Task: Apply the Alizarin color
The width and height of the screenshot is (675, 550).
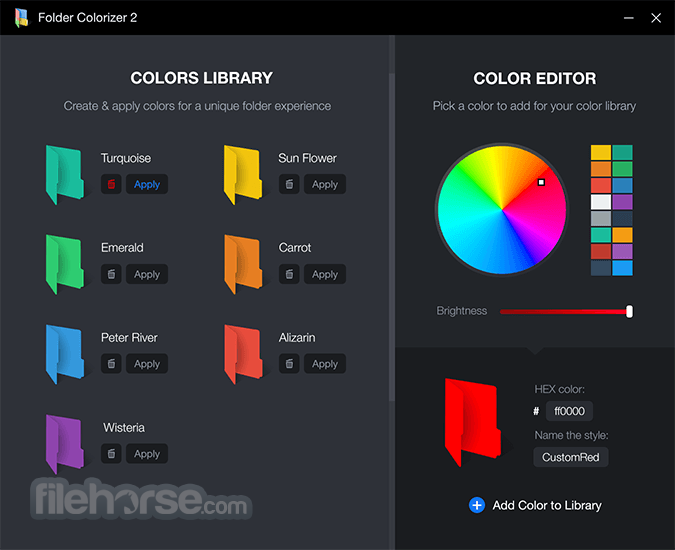Action: 325,364
